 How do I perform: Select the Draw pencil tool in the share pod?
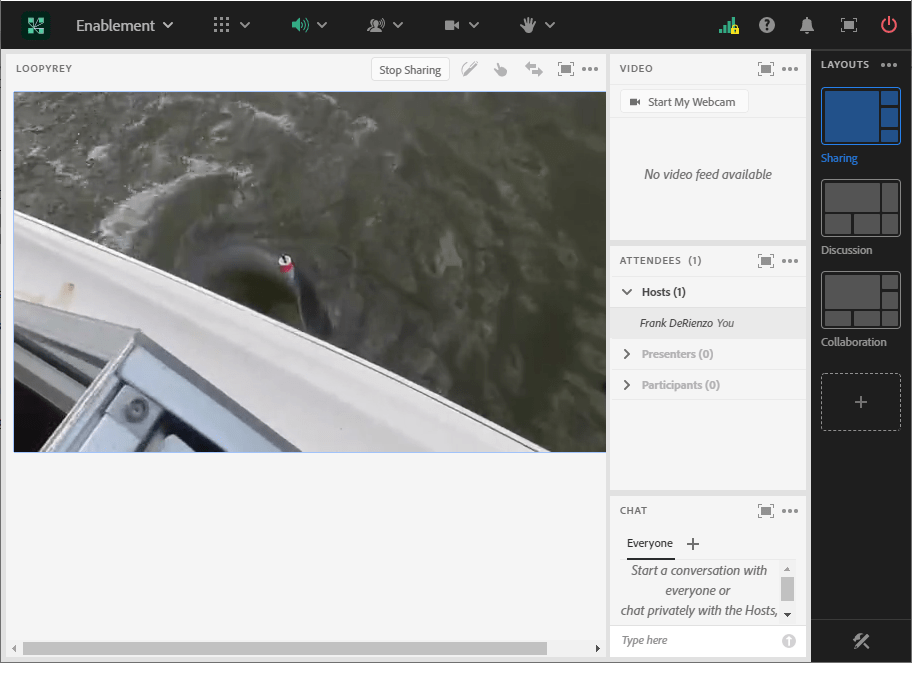[x=469, y=69]
